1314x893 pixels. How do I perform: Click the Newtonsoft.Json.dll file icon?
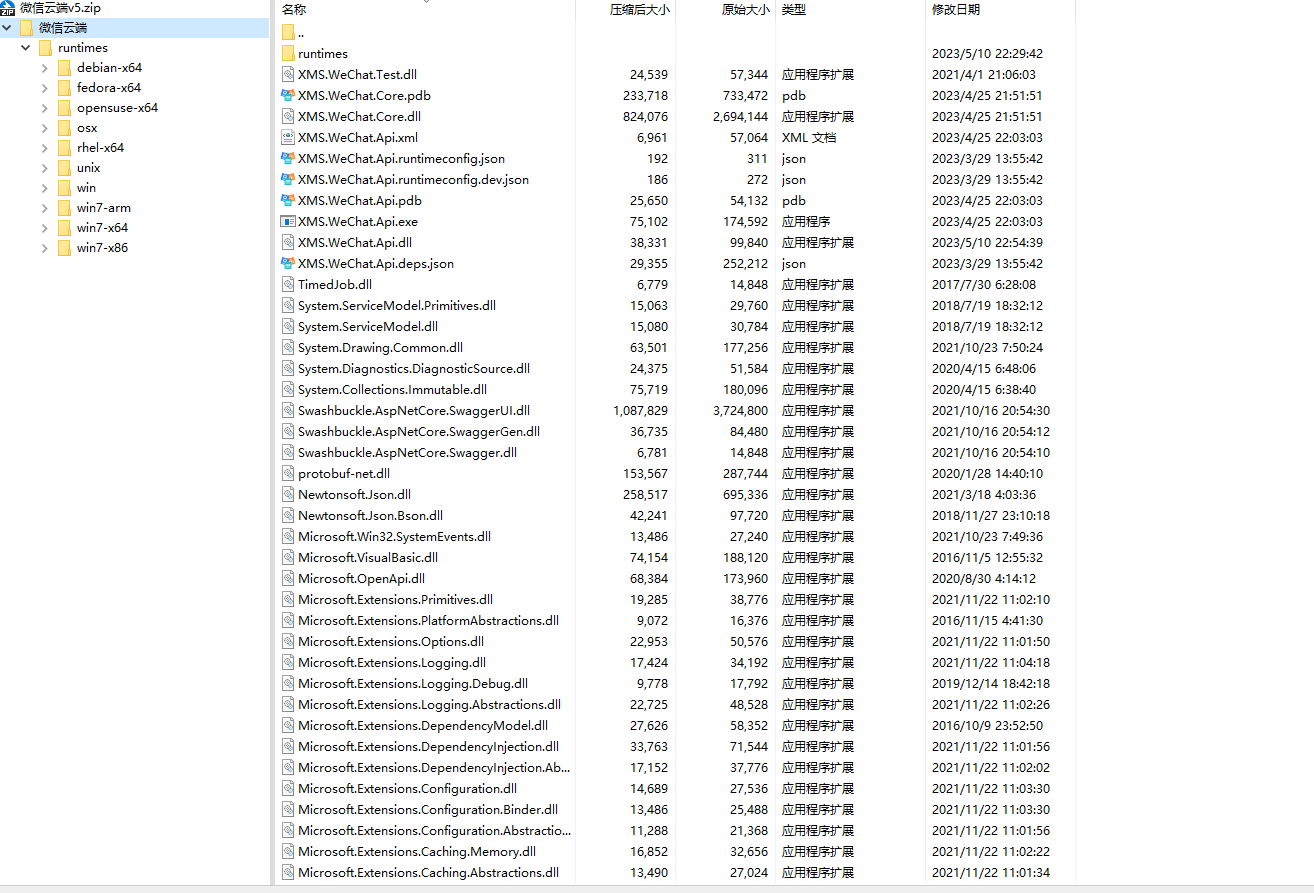point(288,495)
